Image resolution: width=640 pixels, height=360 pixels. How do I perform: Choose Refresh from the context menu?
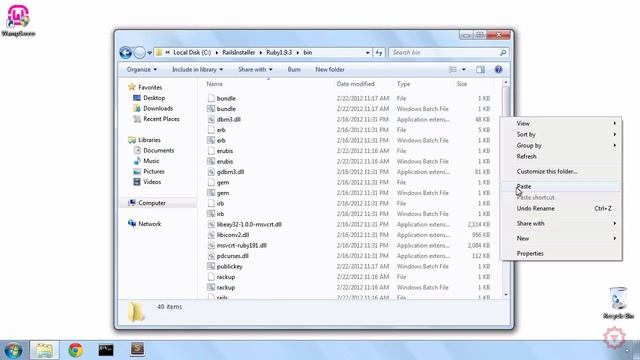point(561,156)
